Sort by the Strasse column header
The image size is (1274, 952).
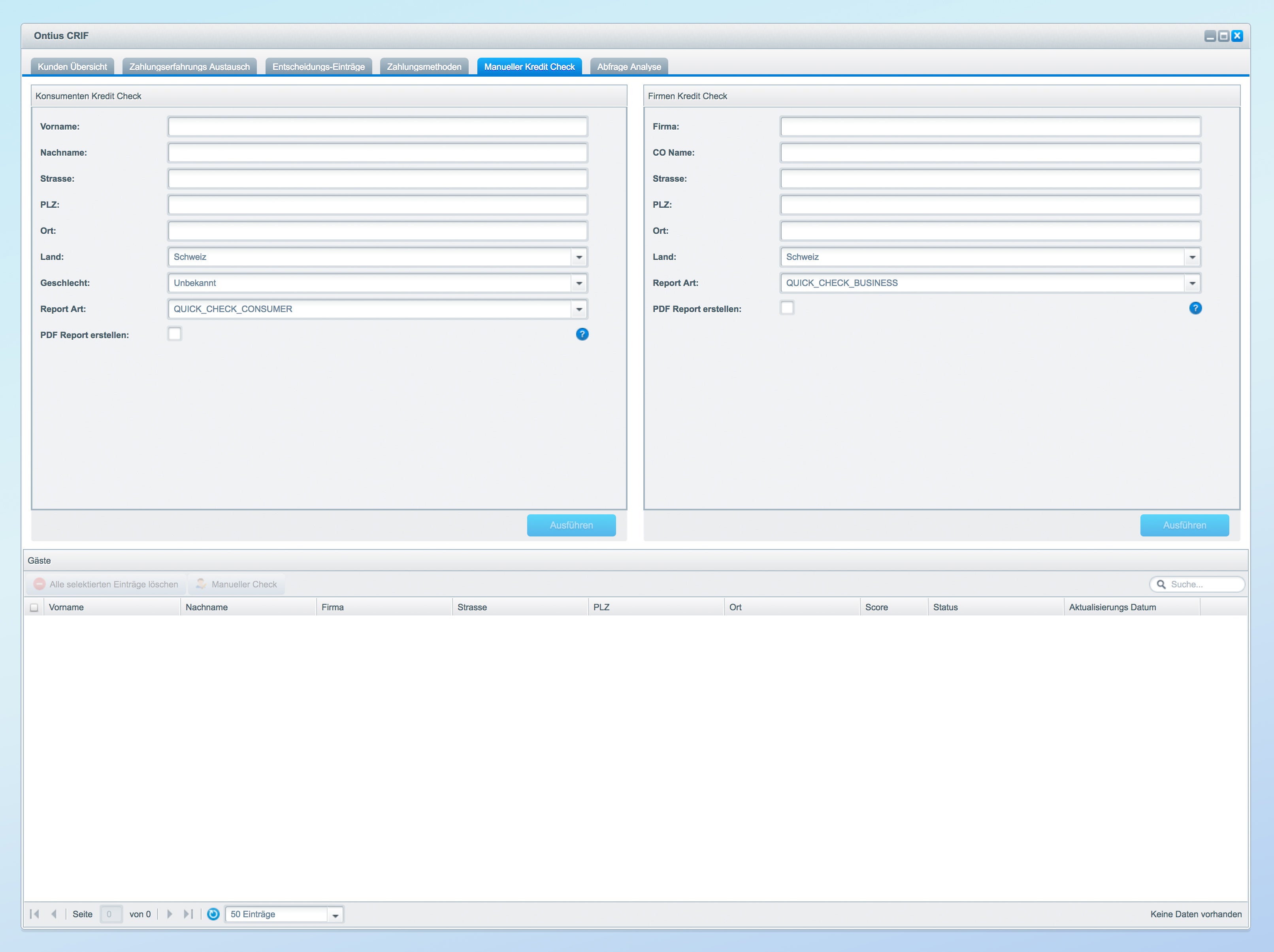520,607
